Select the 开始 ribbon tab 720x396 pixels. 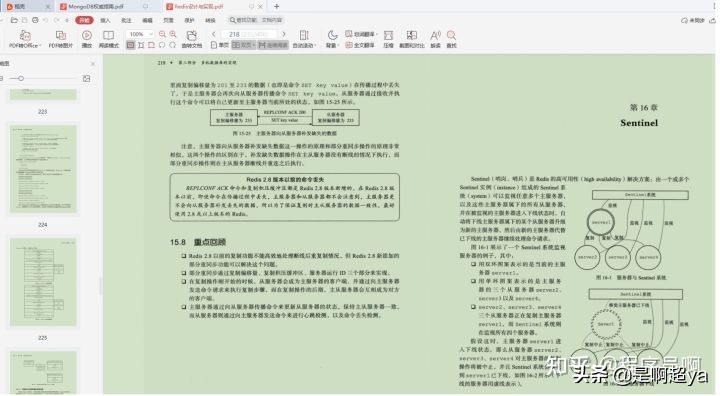[84, 20]
